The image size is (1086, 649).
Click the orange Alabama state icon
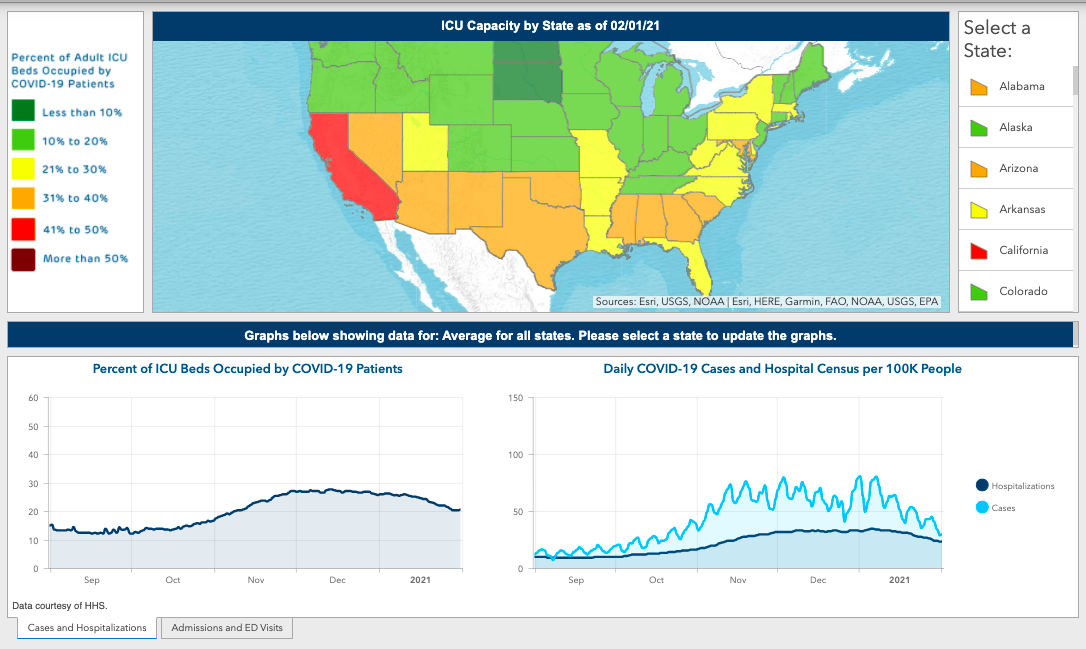pyautogui.click(x=979, y=87)
